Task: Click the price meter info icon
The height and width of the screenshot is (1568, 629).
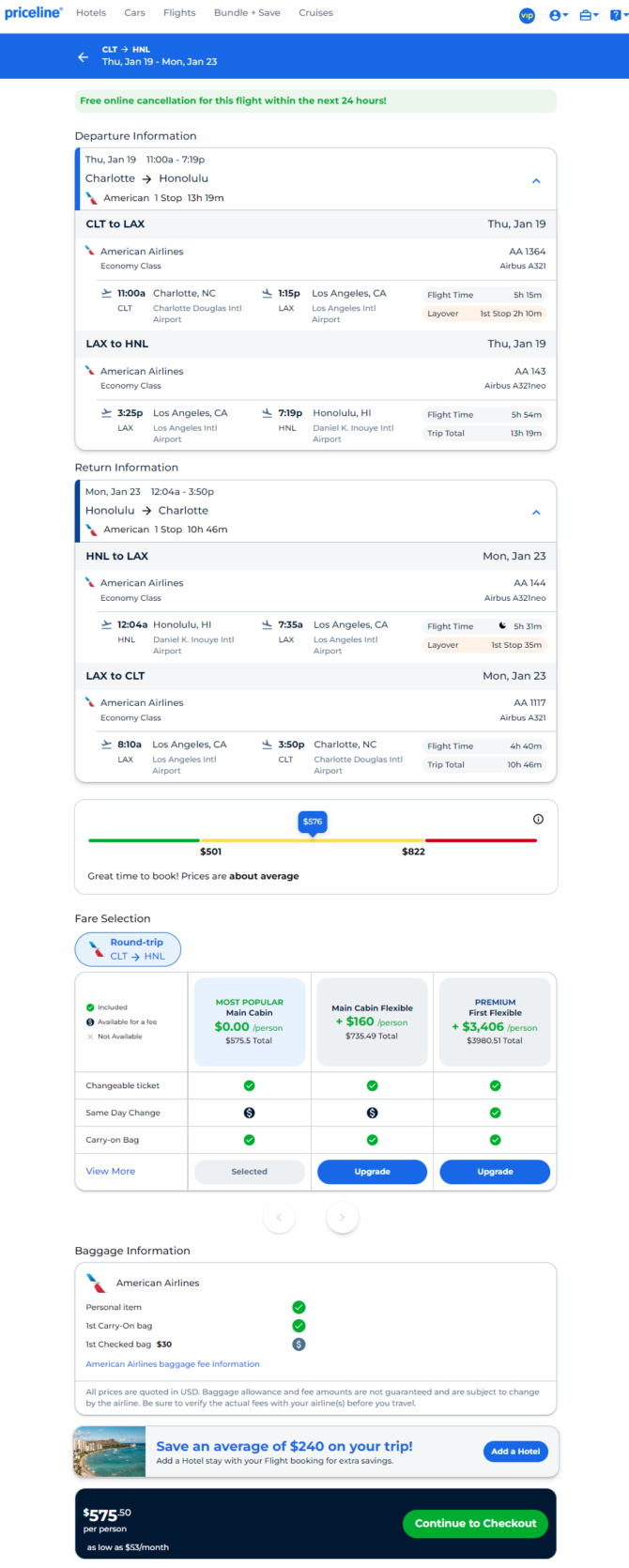Action: point(538,819)
